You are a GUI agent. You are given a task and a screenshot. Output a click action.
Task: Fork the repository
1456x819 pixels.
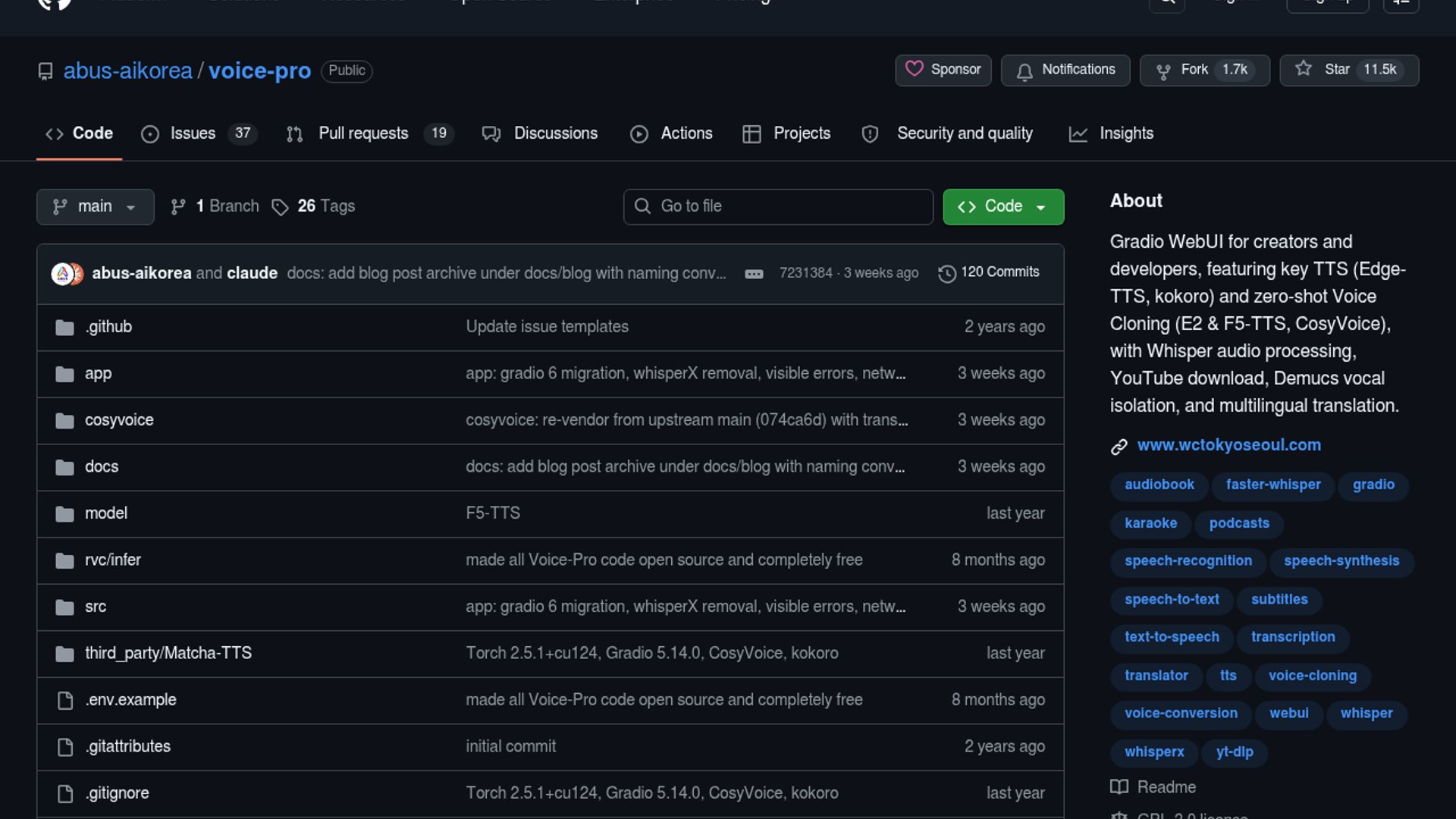[1204, 70]
